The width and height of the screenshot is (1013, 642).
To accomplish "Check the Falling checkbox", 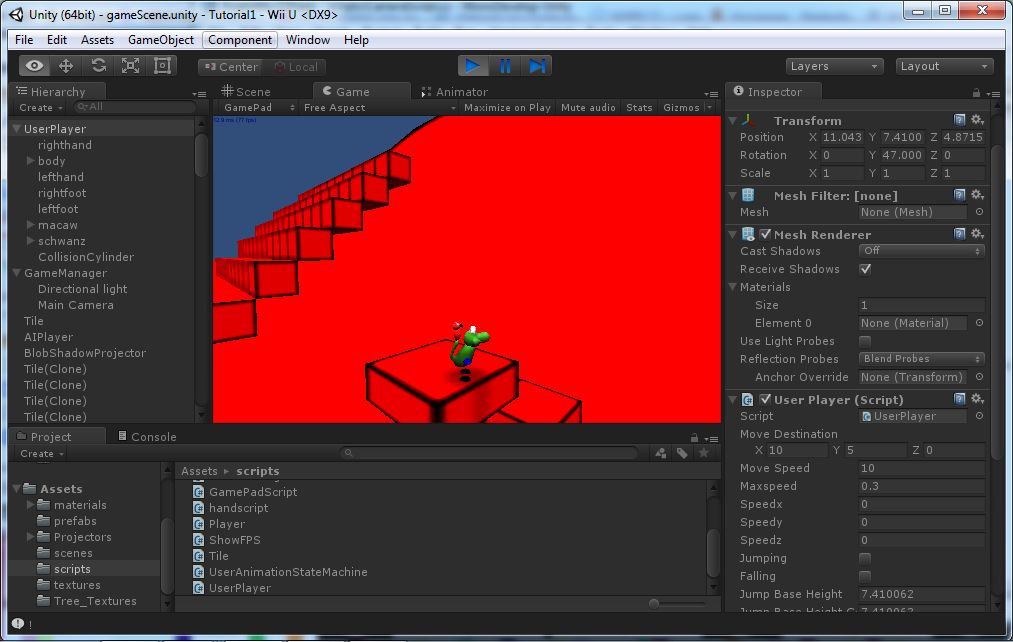I will [x=865, y=576].
